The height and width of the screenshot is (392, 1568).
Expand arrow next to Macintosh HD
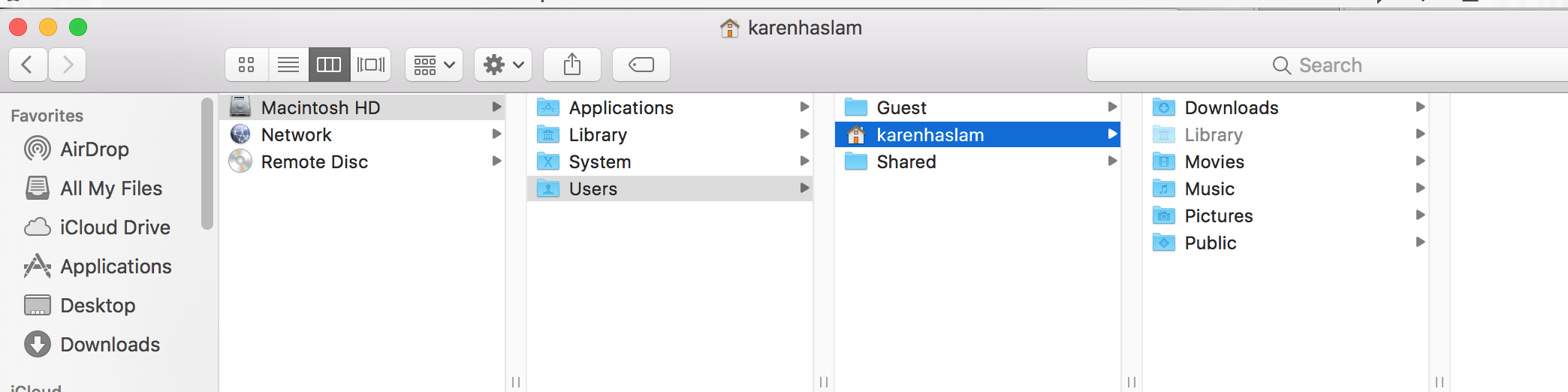496,107
